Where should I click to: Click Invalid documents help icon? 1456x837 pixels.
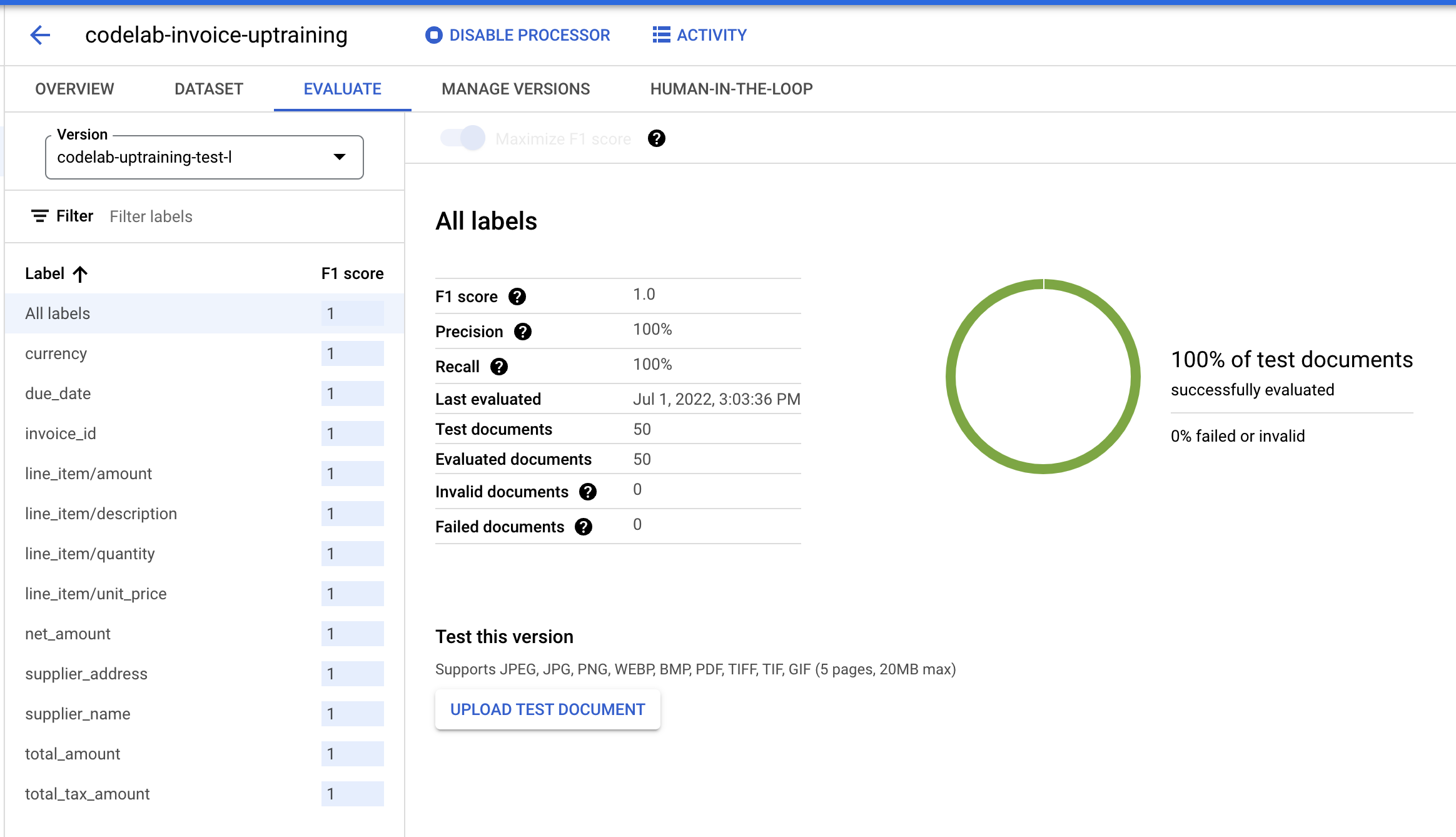click(x=587, y=492)
